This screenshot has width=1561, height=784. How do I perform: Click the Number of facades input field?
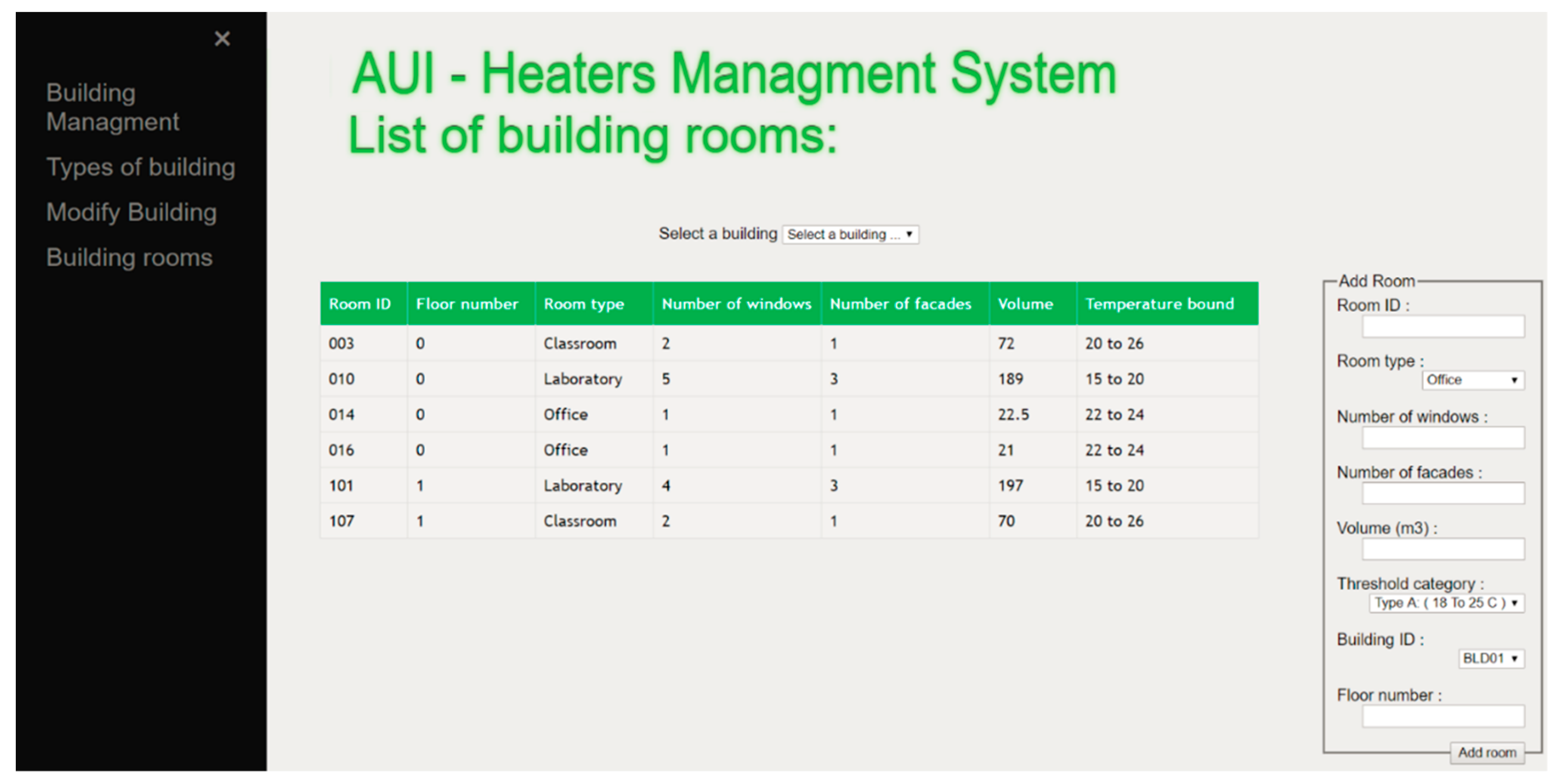[1443, 494]
